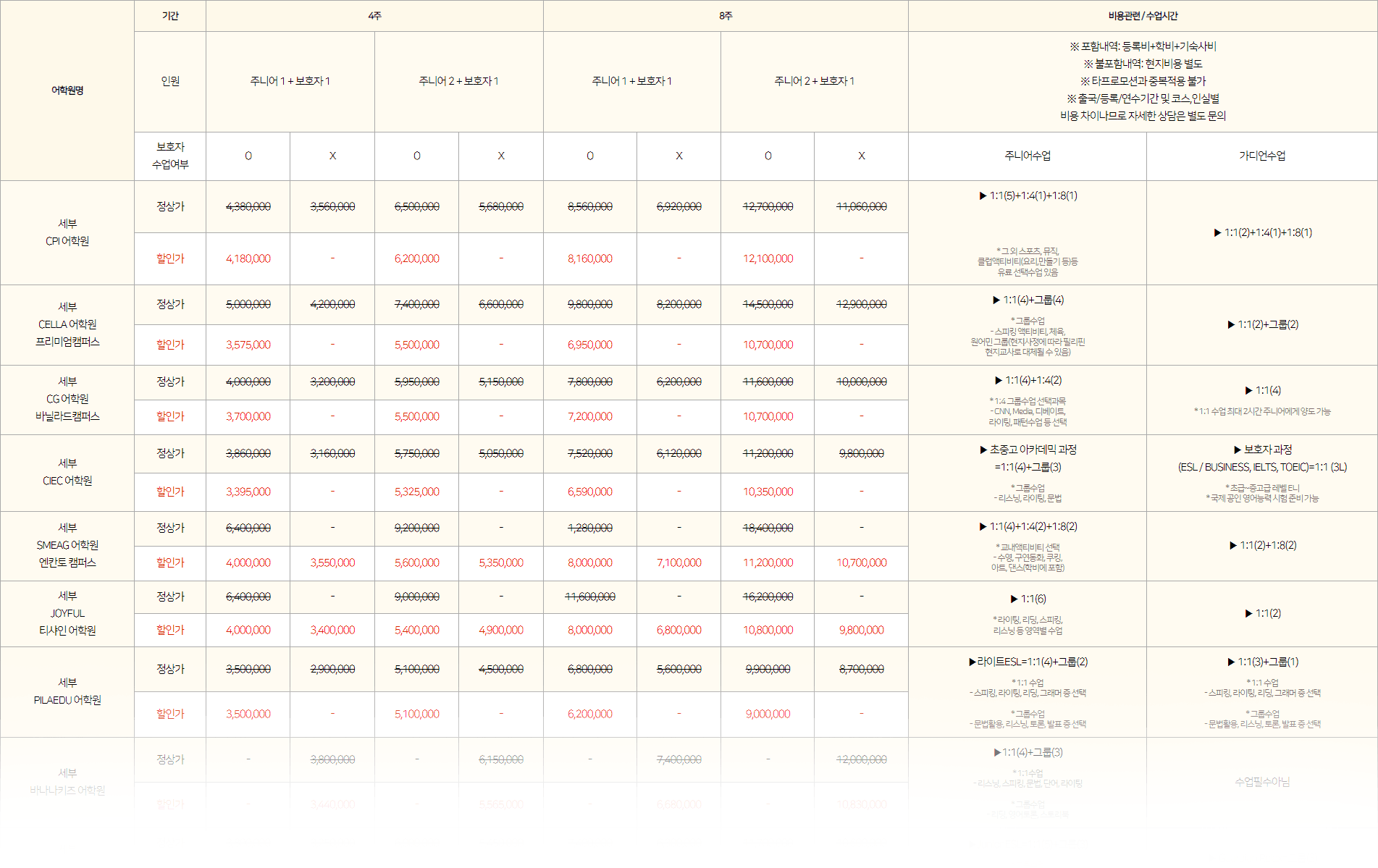The width and height of the screenshot is (1378, 868).
Task: Click the CPI discount price 4,180,000
Action: tap(248, 258)
